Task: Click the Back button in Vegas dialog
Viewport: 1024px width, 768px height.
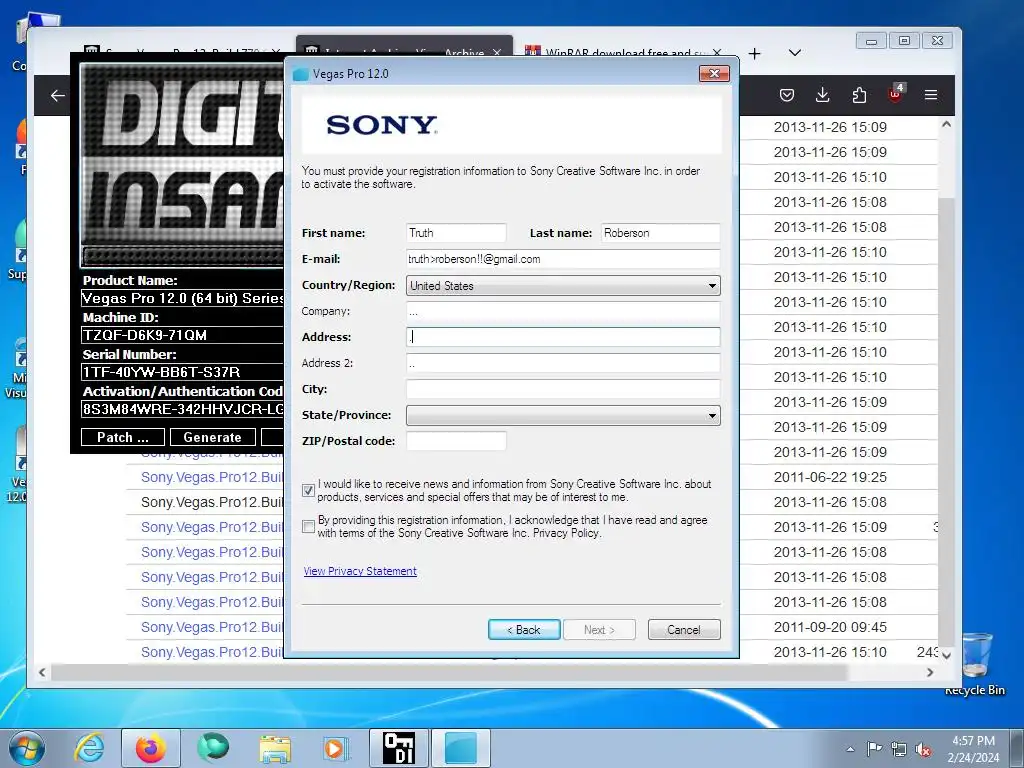Action: point(524,630)
